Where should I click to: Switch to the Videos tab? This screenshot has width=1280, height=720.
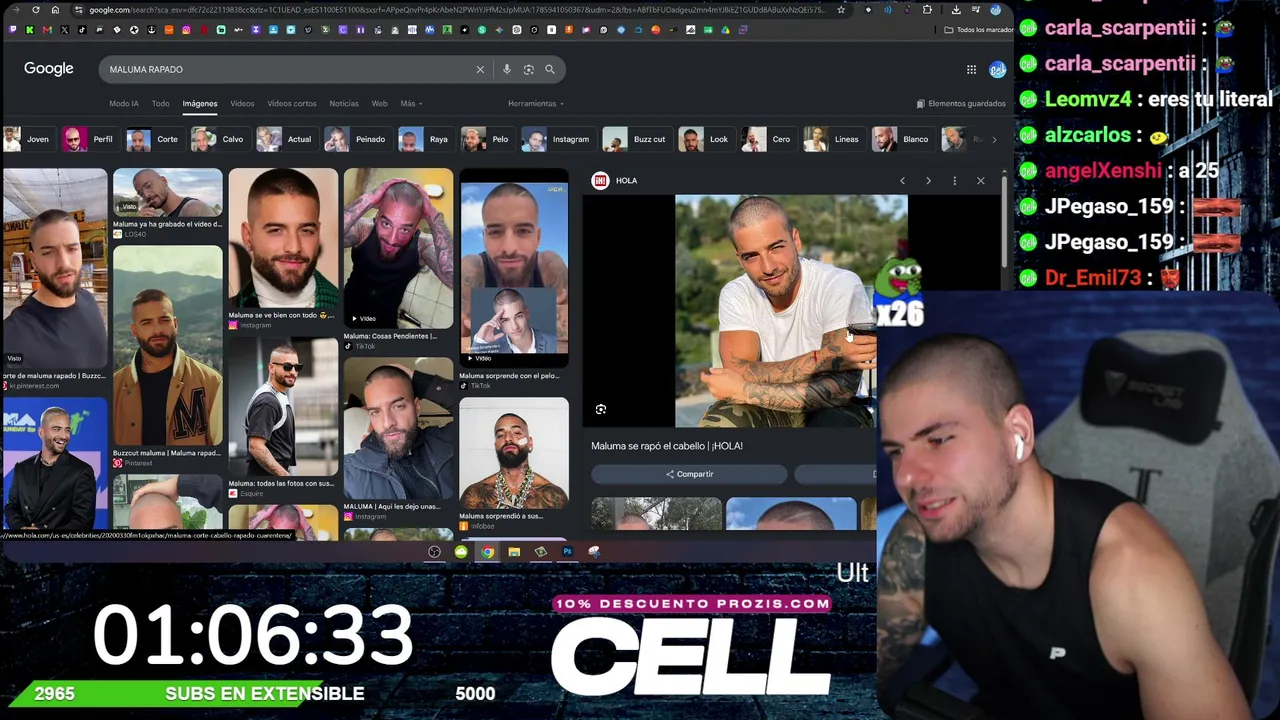(242, 104)
